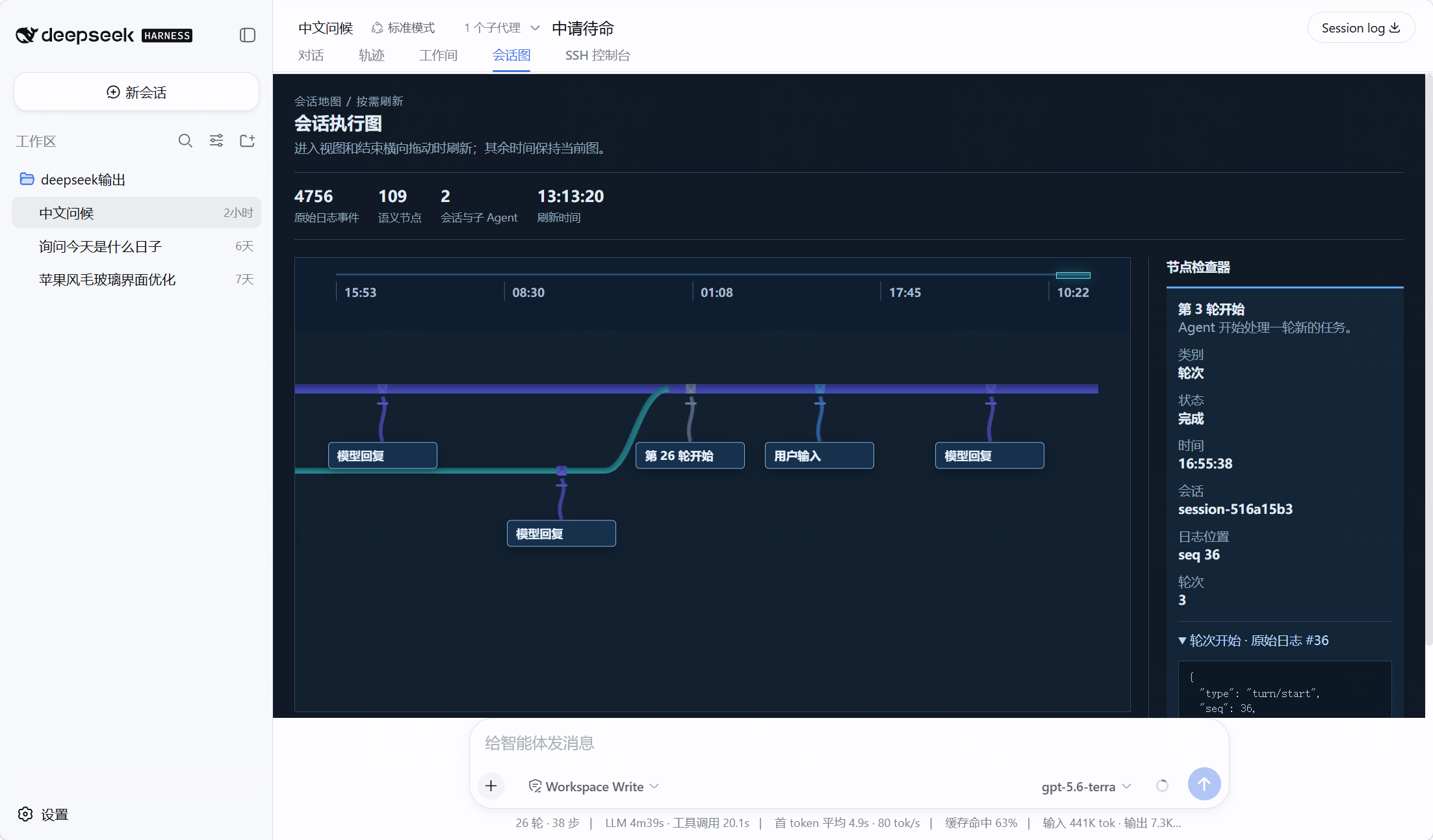Screen dimensions: 1433x840
Task: Click the 10:22 timeline tick
Action: coord(1073,292)
